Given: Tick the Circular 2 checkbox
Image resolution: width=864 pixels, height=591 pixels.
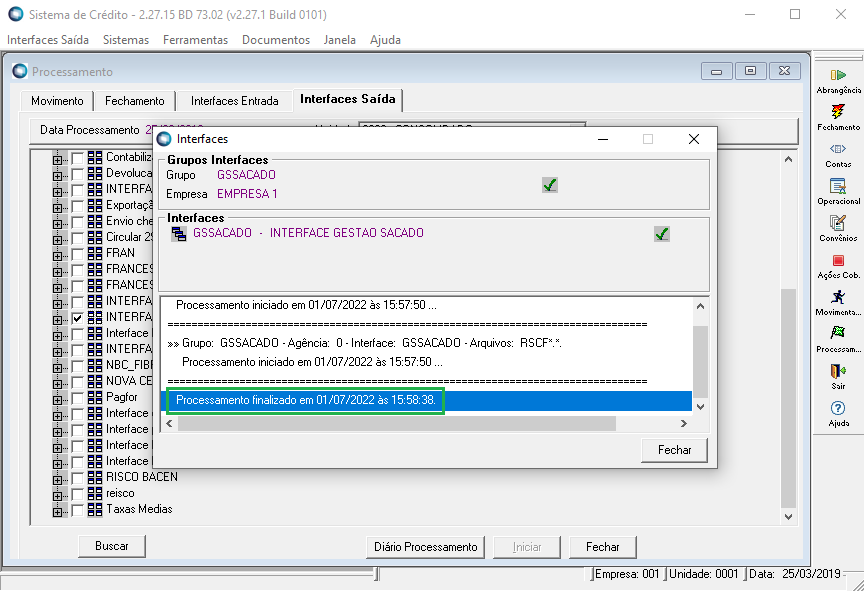Looking at the screenshot, I should pyautogui.click(x=77, y=238).
